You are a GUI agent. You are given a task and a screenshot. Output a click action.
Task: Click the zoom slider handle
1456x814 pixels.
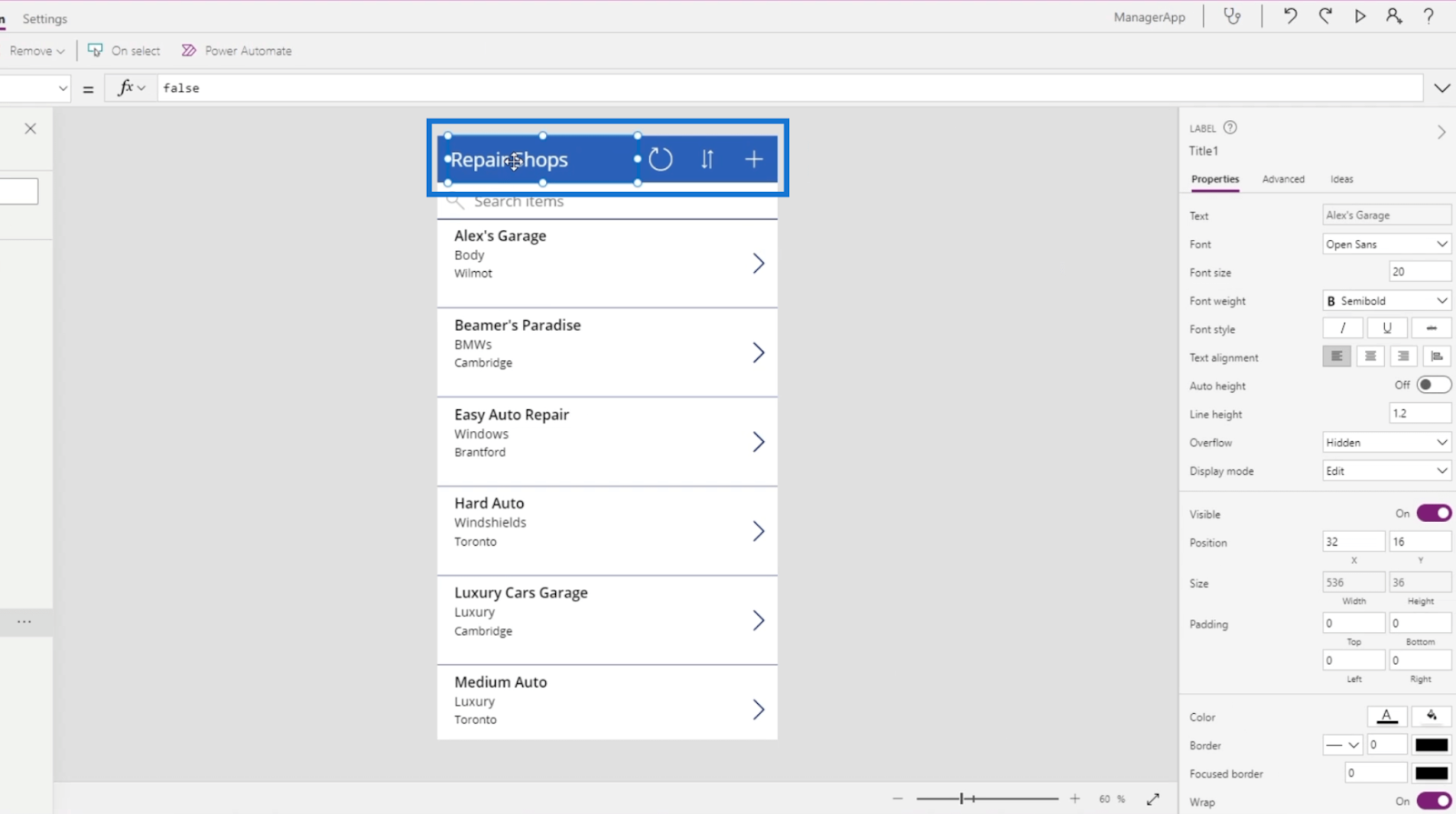[x=963, y=799]
